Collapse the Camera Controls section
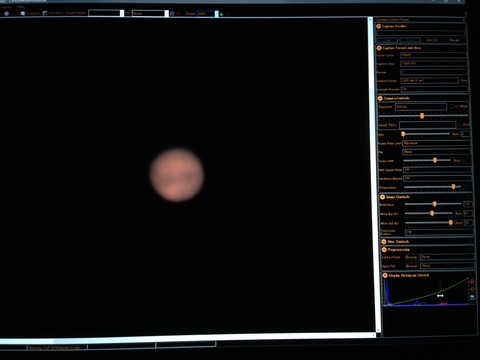The height and width of the screenshot is (360, 480). coord(380,98)
